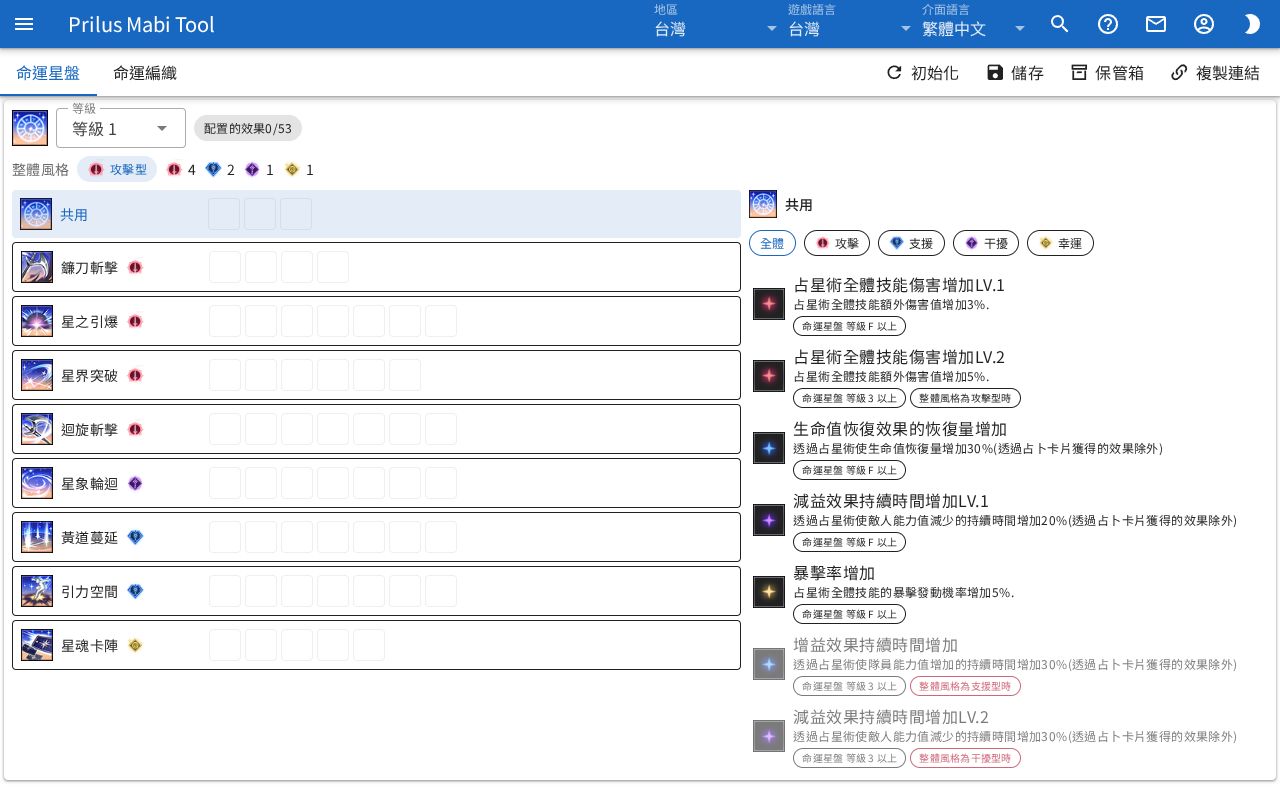The height and width of the screenshot is (800, 1280).
Task: Toggle dark mode moon icon
Action: [1252, 24]
